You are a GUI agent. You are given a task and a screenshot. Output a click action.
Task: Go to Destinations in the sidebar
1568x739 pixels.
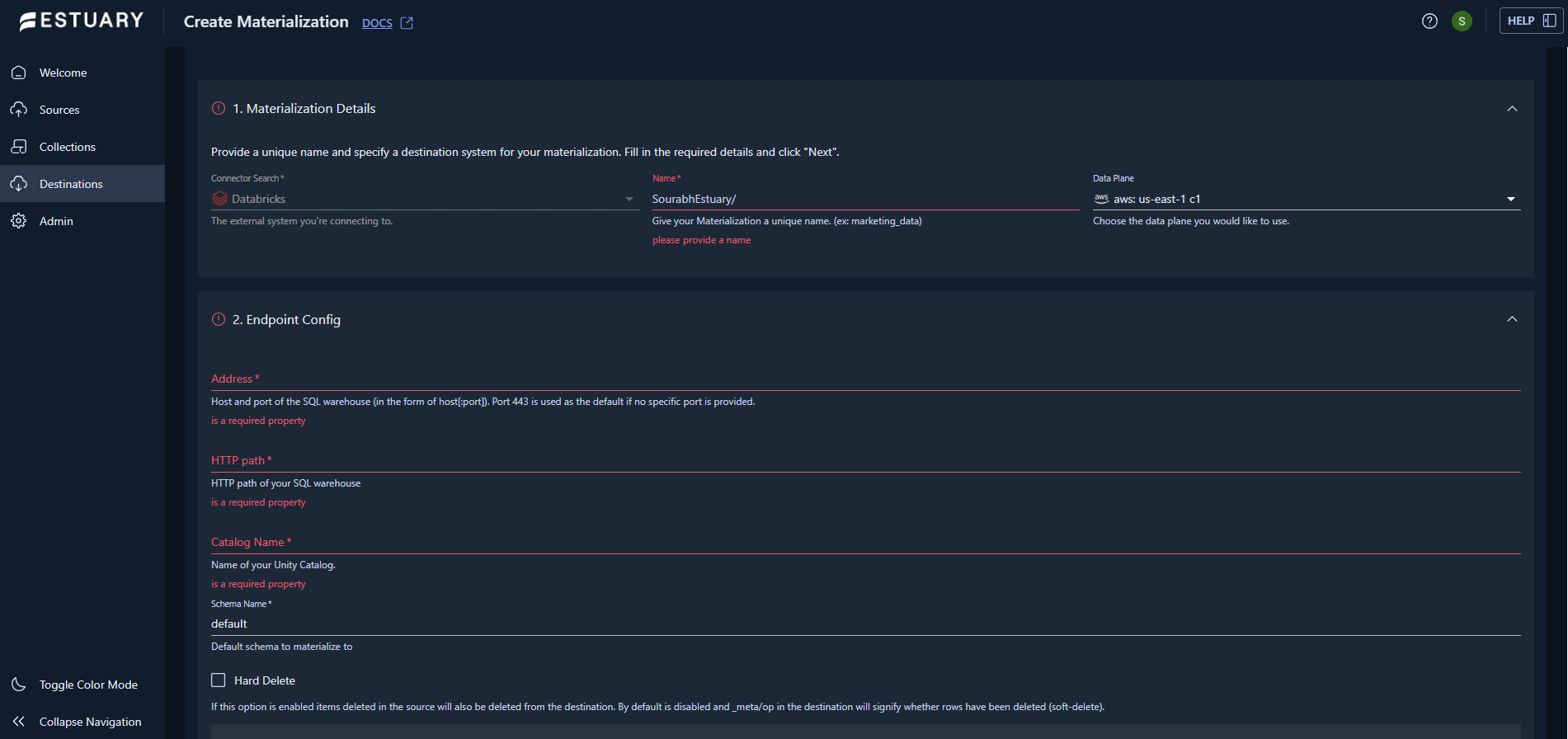point(71,184)
